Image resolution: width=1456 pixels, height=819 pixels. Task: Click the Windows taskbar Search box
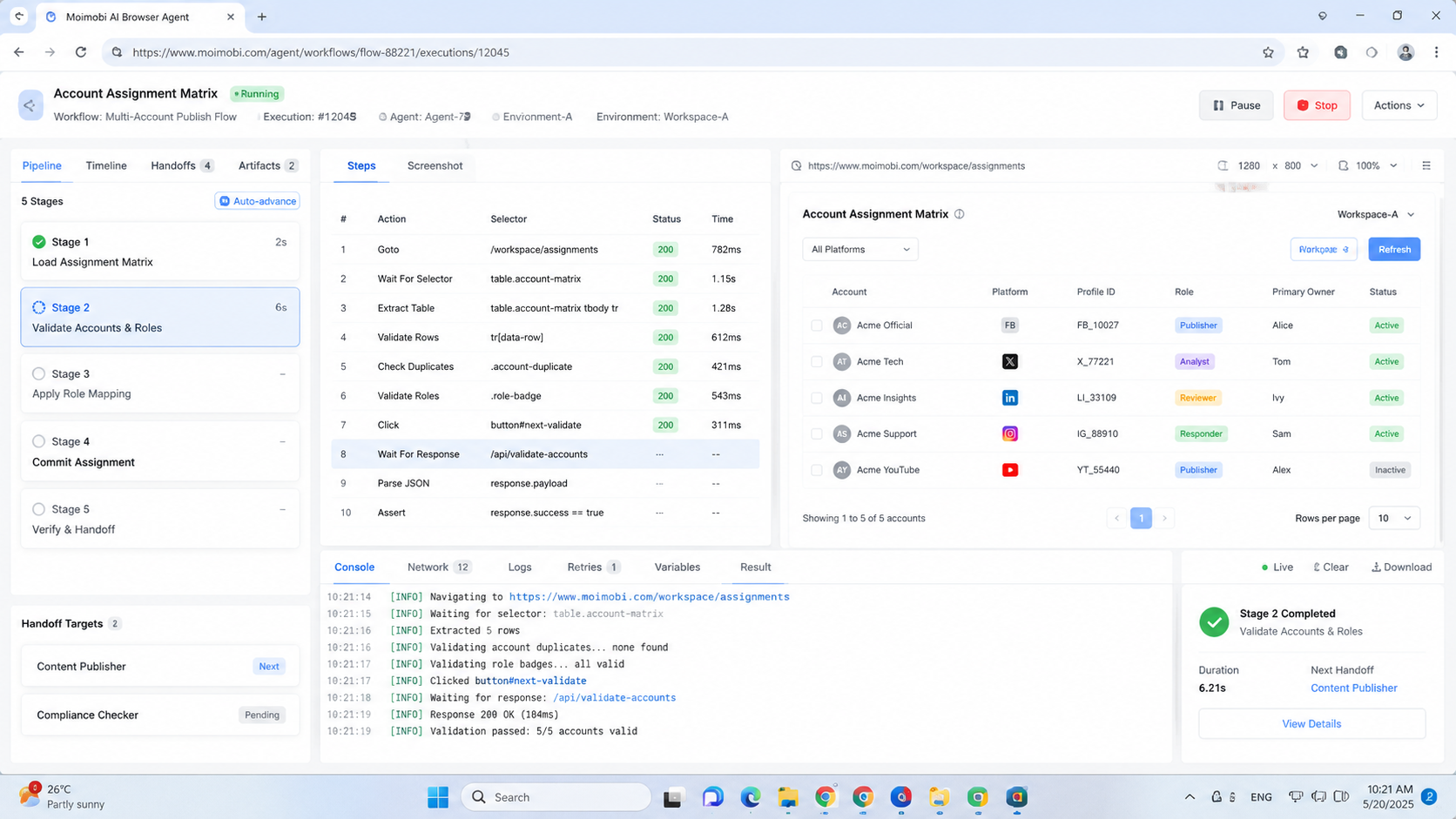[x=556, y=796]
